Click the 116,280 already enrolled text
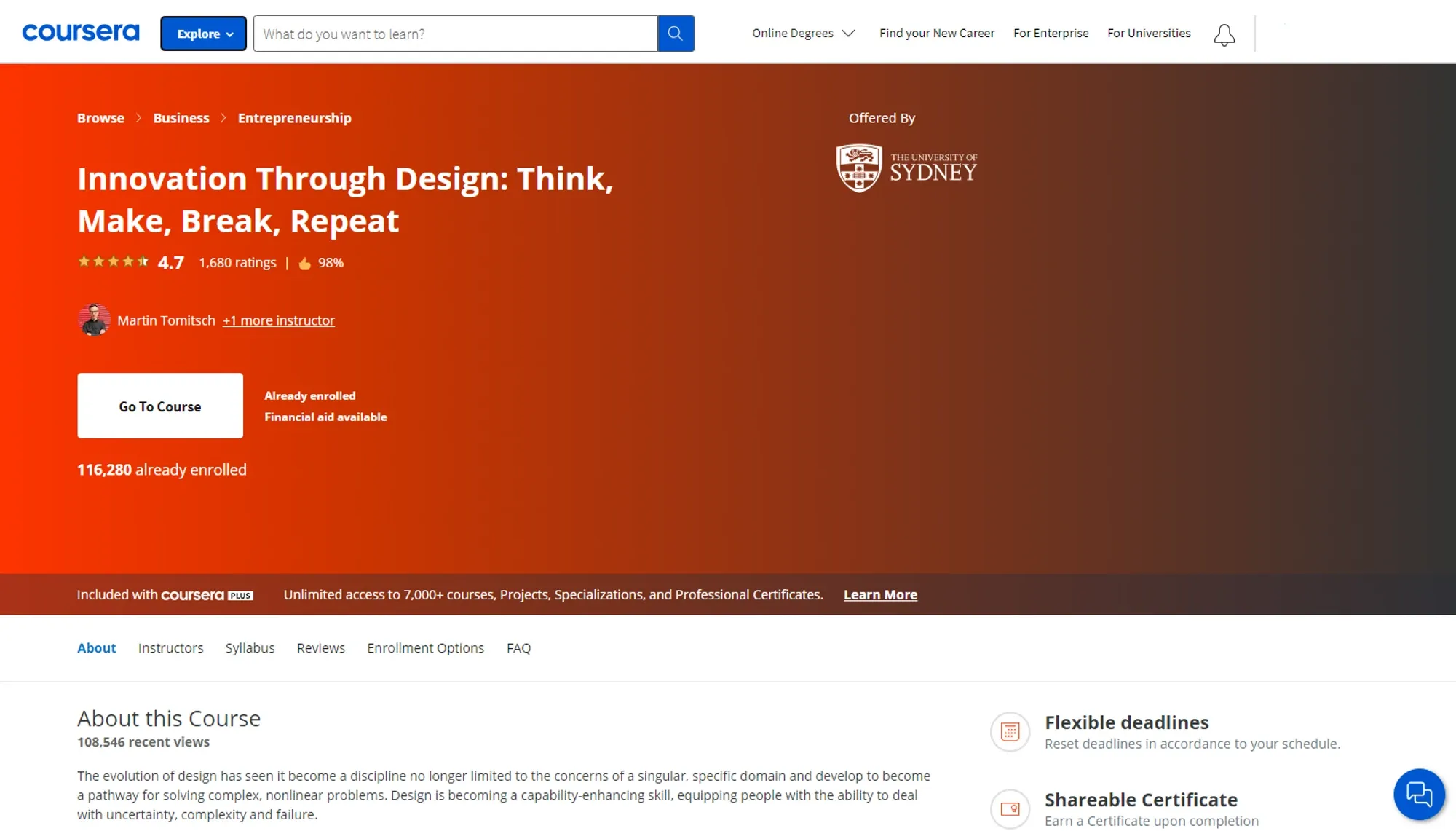Screen dimensions: 1456x831 [162, 470]
